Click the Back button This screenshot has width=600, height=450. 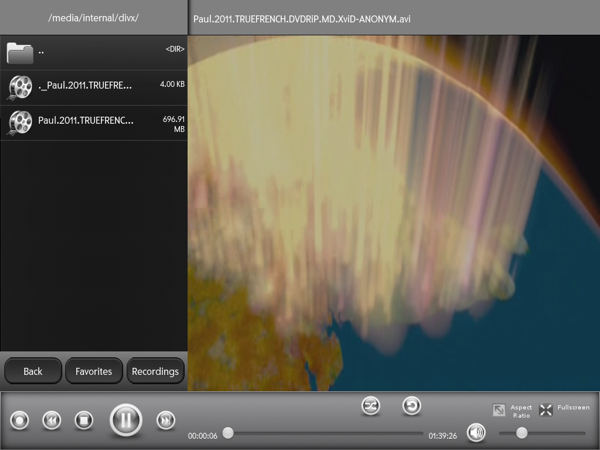click(x=33, y=371)
